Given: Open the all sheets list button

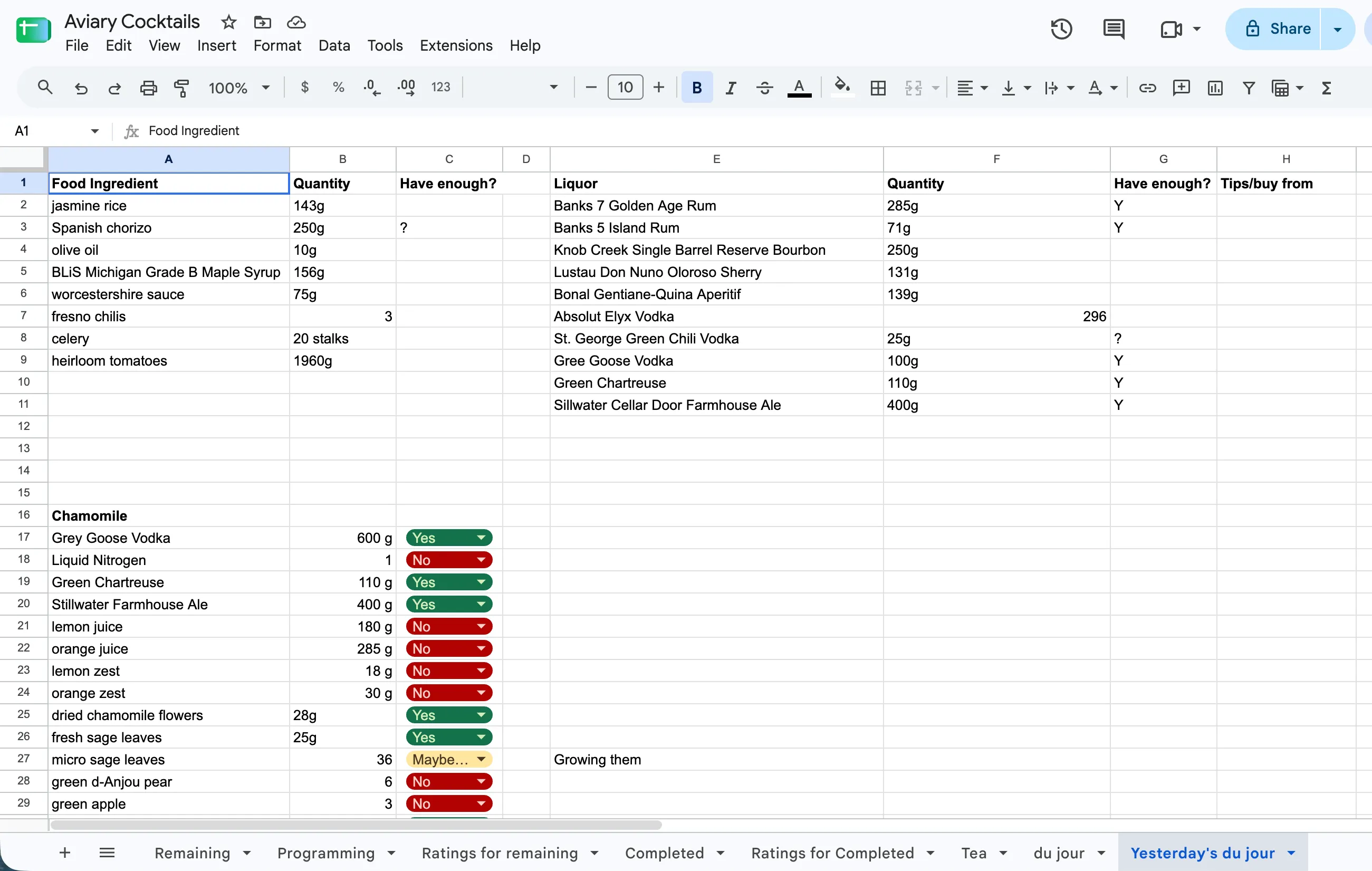Looking at the screenshot, I should coord(107,853).
